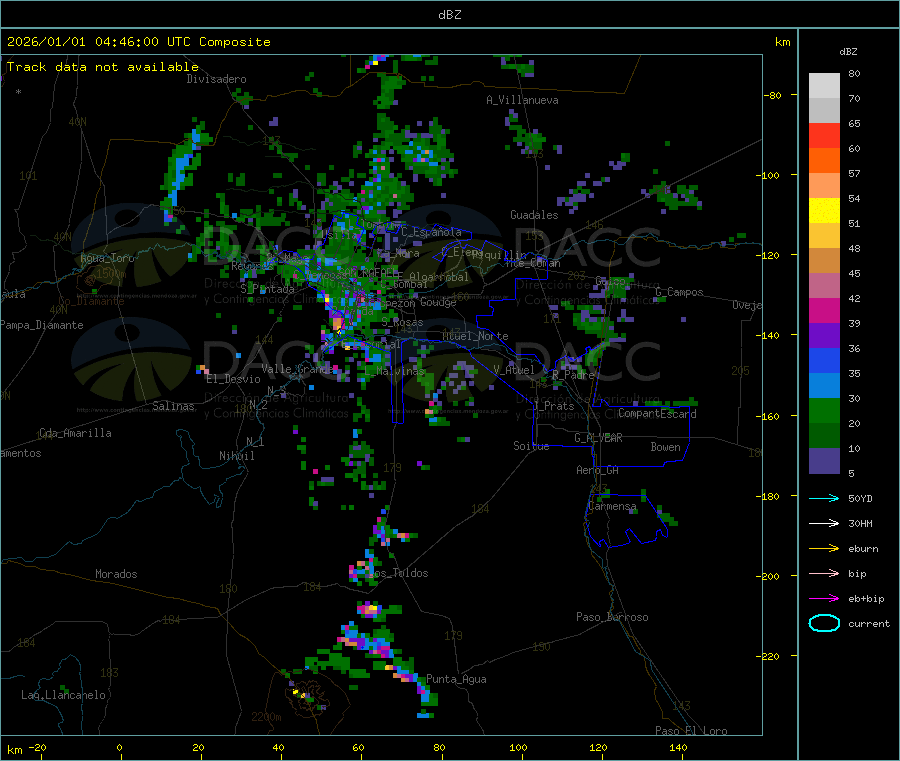Click the G_Campos map label

pos(680,292)
